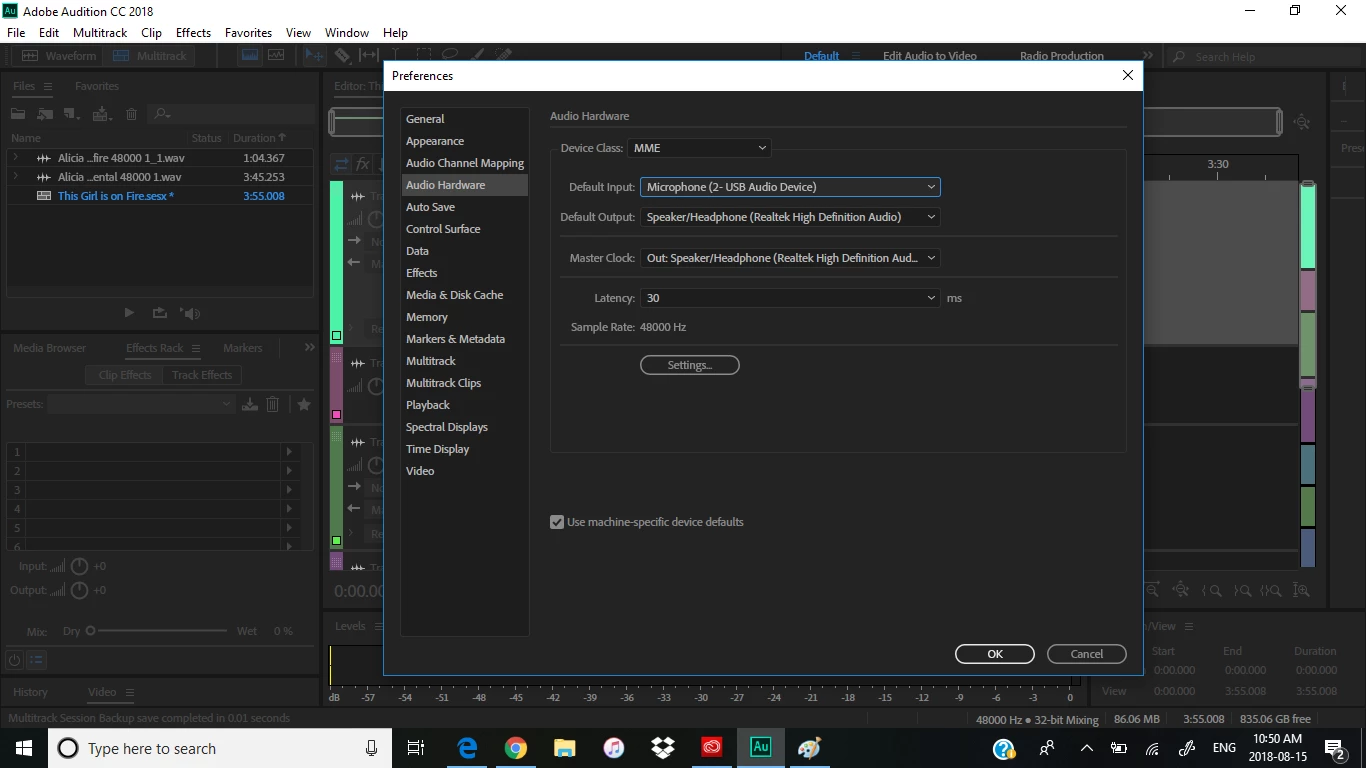The height and width of the screenshot is (768, 1366).
Task: Select Track Effects toggle in Effects Rack
Action: pyautogui.click(x=202, y=375)
